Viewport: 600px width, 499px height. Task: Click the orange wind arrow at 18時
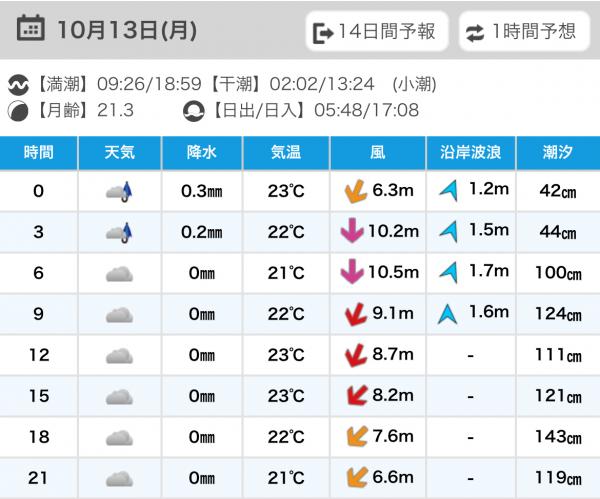(353, 437)
